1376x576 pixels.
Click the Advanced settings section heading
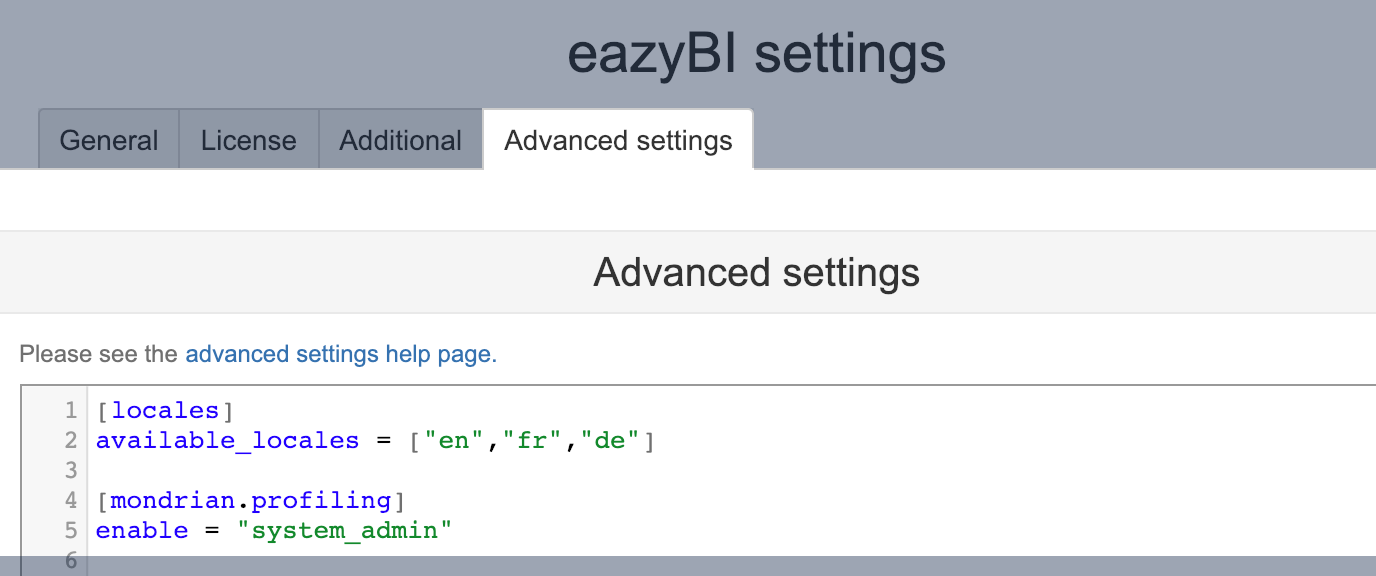pos(756,271)
